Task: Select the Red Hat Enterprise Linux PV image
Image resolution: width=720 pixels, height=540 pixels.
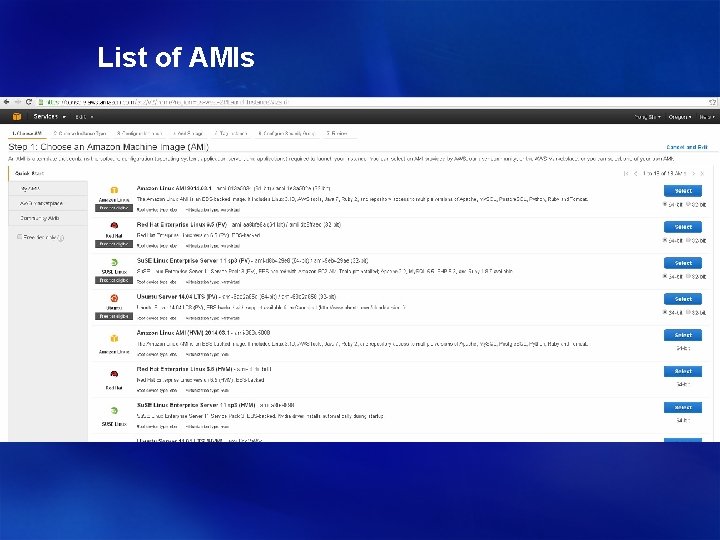Action: 683,227
